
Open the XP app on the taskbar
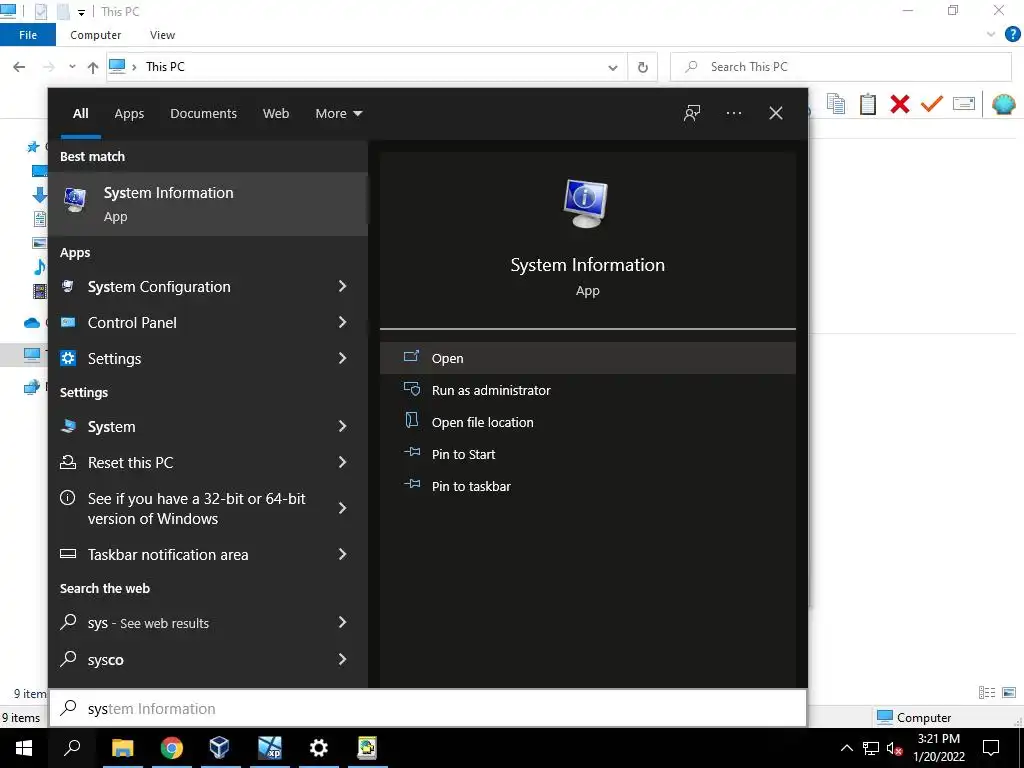coord(270,748)
